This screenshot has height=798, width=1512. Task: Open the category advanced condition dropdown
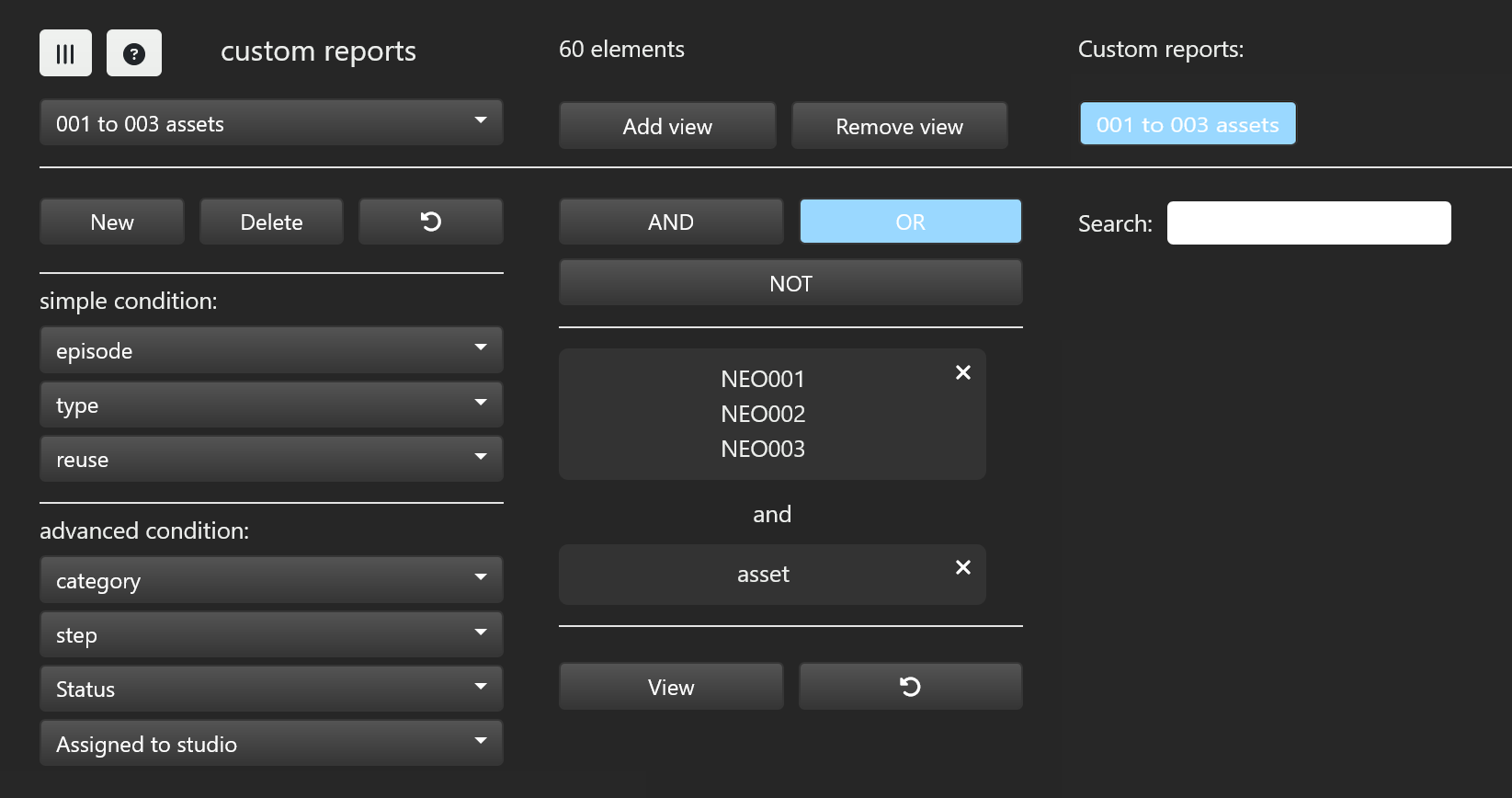271,580
